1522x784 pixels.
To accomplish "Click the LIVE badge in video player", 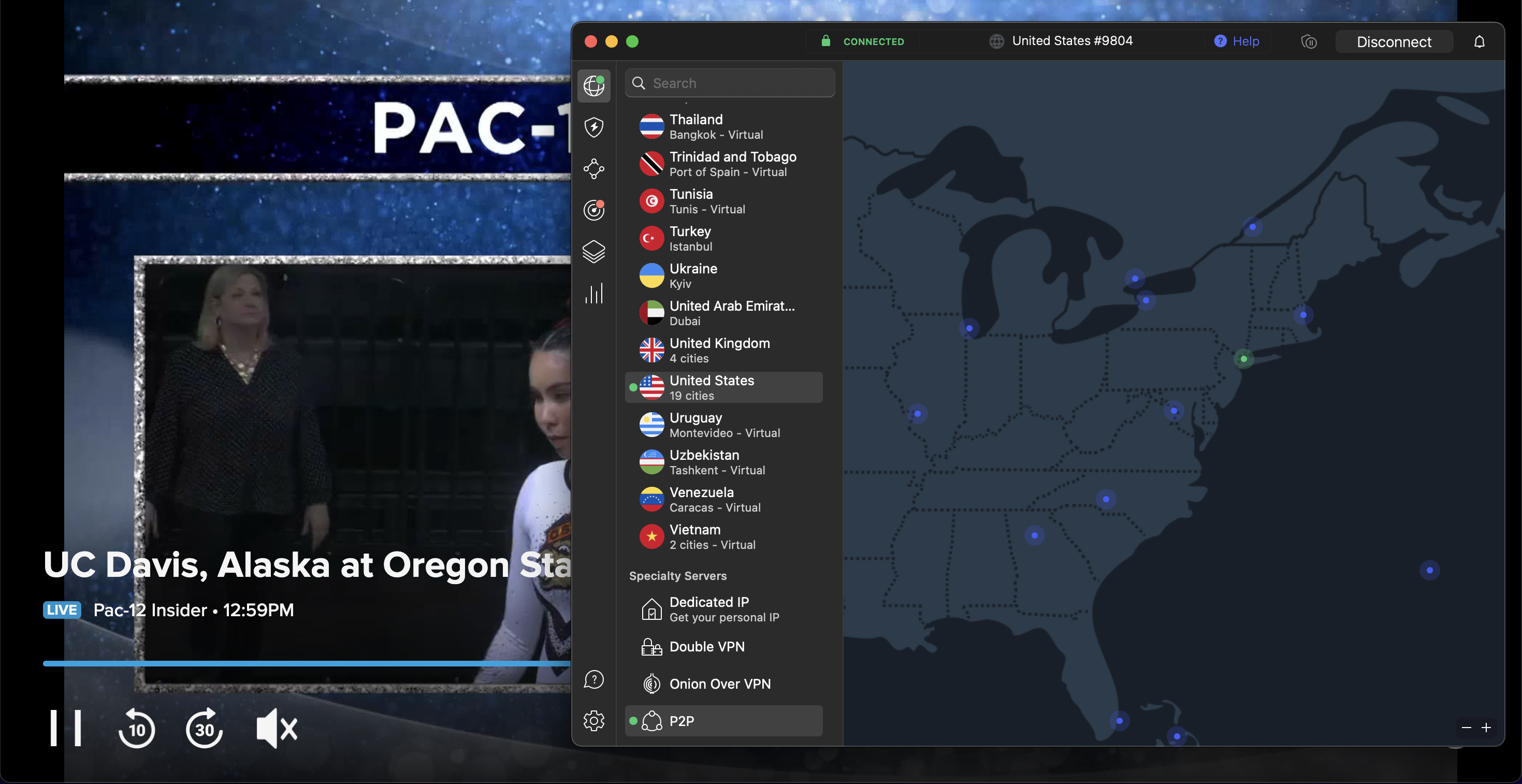I will click(x=62, y=609).
